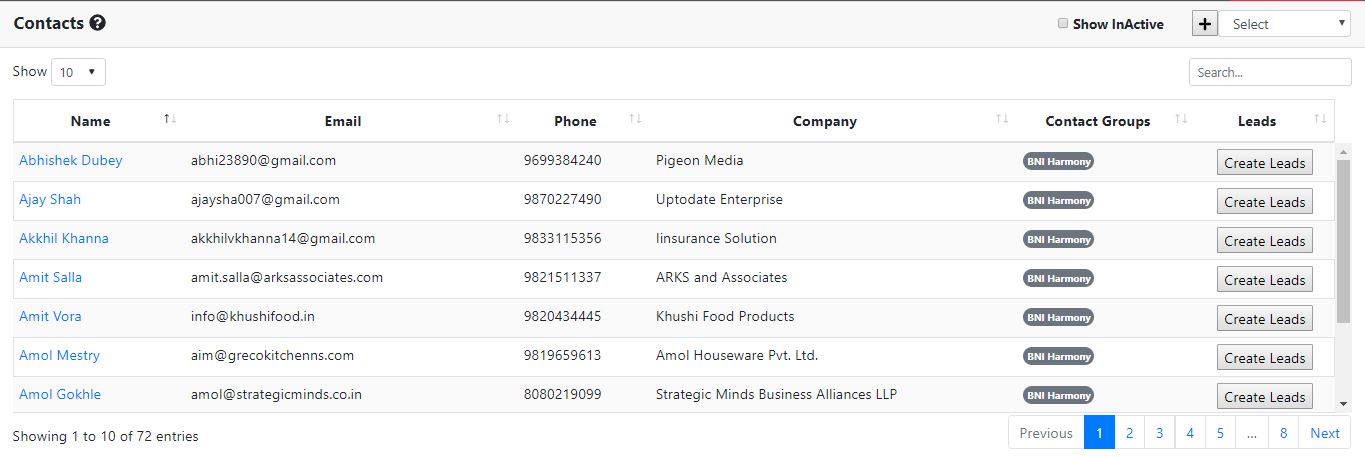Click the BNI Harmony badge for Amit Vora

tap(1058, 317)
